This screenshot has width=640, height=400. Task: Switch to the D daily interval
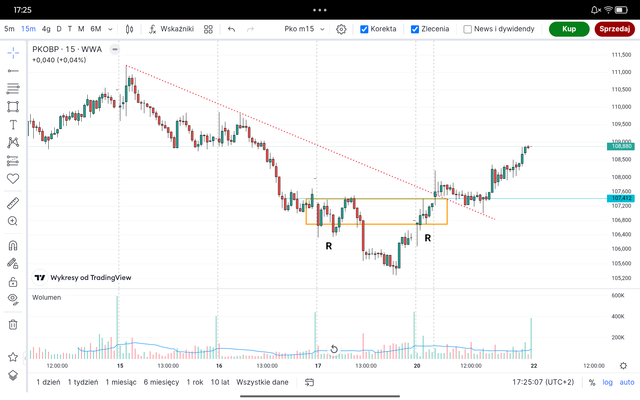click(x=59, y=29)
